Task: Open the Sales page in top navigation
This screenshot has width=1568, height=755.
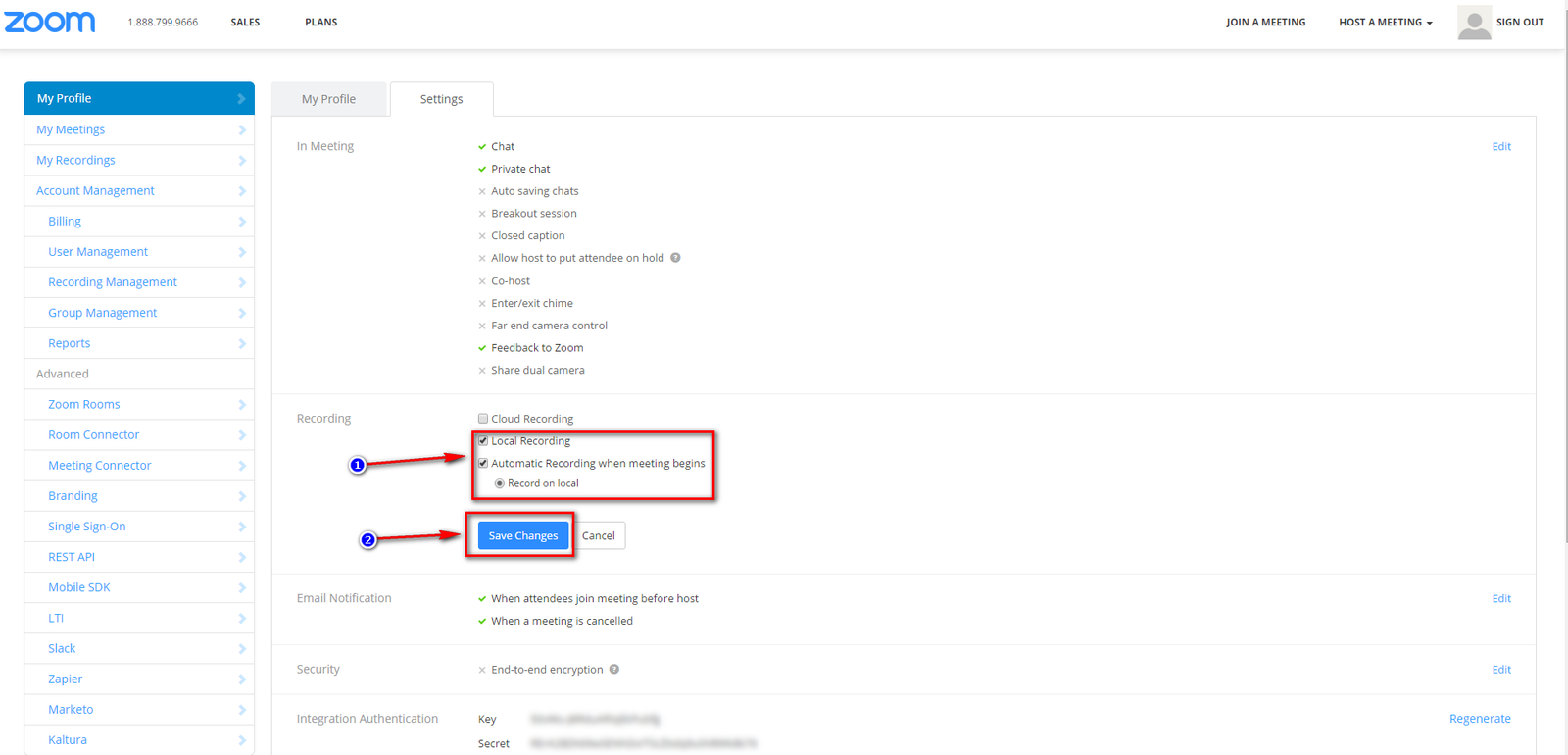Action: point(245,23)
